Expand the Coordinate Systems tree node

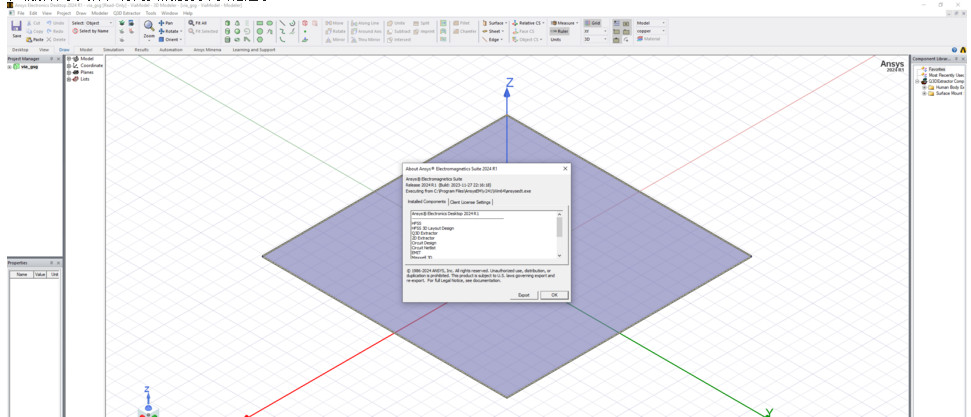point(69,66)
